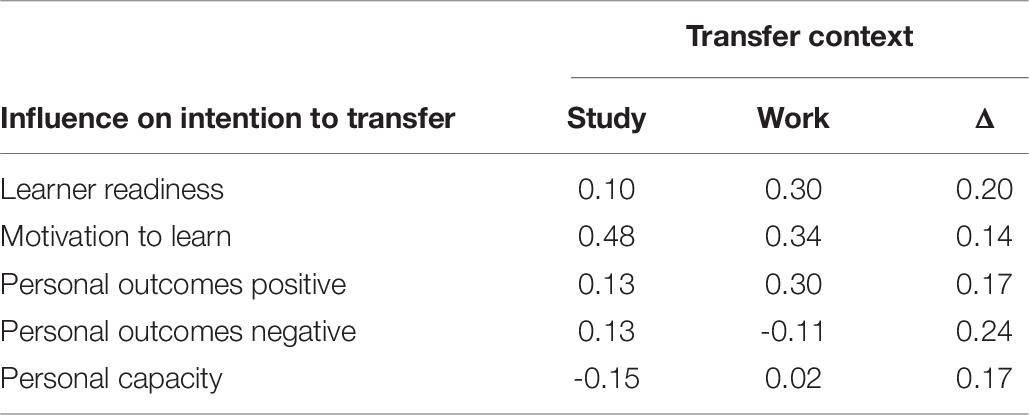
Task: Select the -0.15 Study value
Action: 606,379
